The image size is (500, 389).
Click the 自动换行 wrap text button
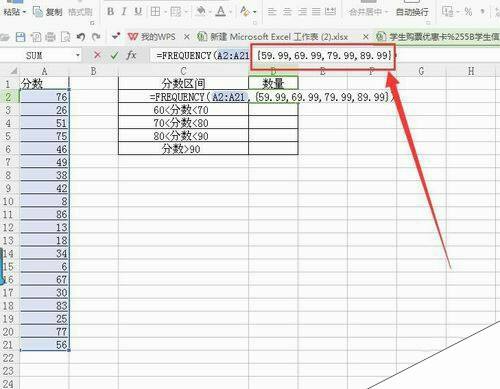pos(412,12)
